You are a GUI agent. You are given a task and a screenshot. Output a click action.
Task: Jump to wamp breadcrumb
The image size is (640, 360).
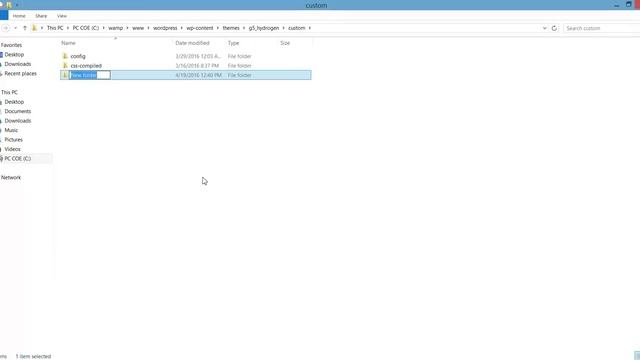point(116,28)
